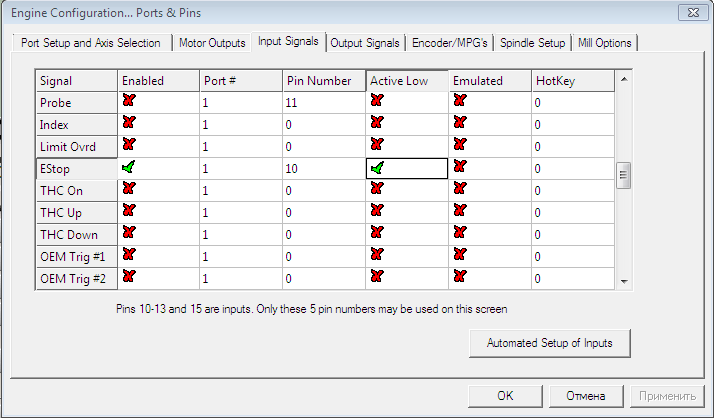Open the Spindle Setup tab
This screenshot has width=714, height=418.
[x=533, y=43]
